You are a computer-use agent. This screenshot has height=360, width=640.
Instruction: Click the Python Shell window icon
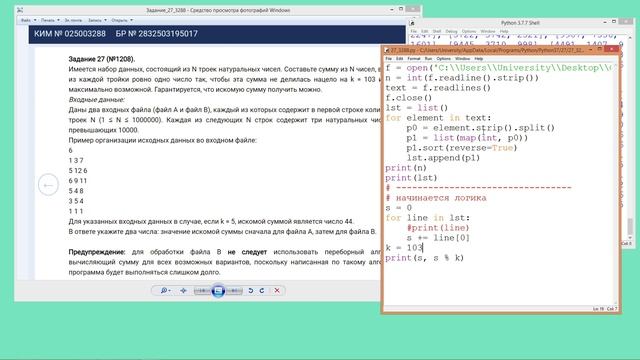tap(413, 23)
